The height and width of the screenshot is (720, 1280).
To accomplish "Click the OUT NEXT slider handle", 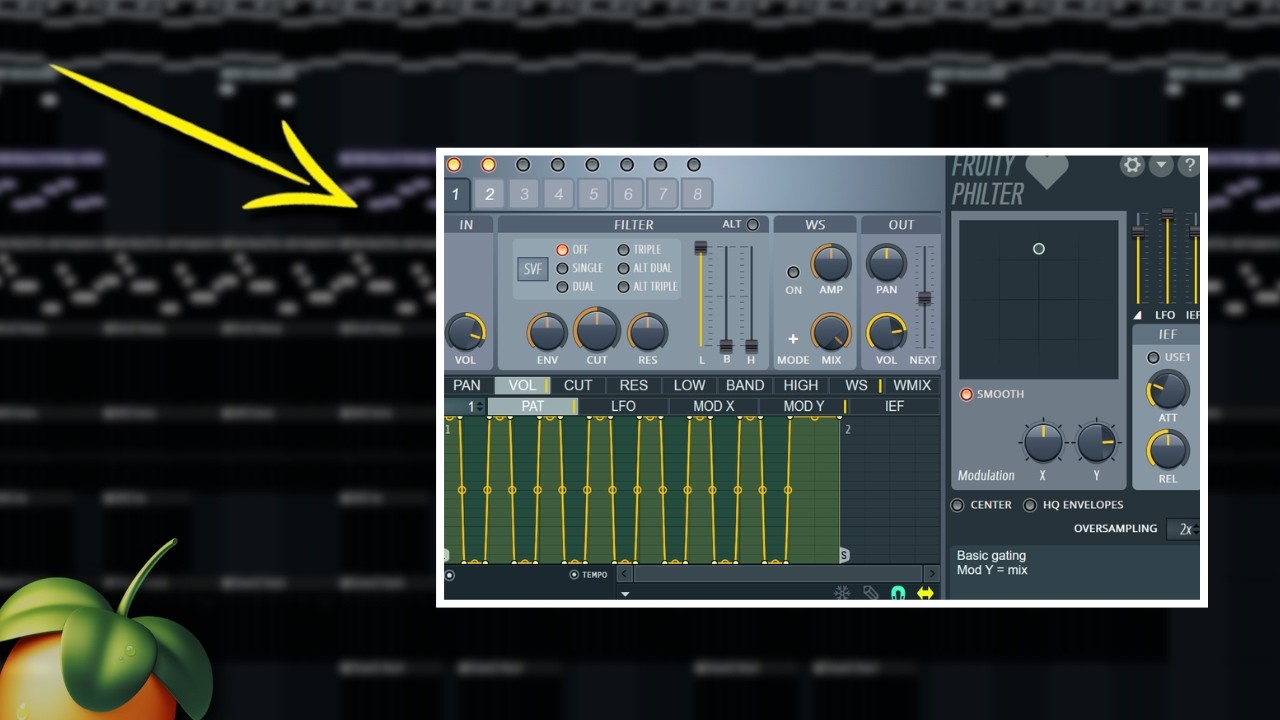I will 925,299.
